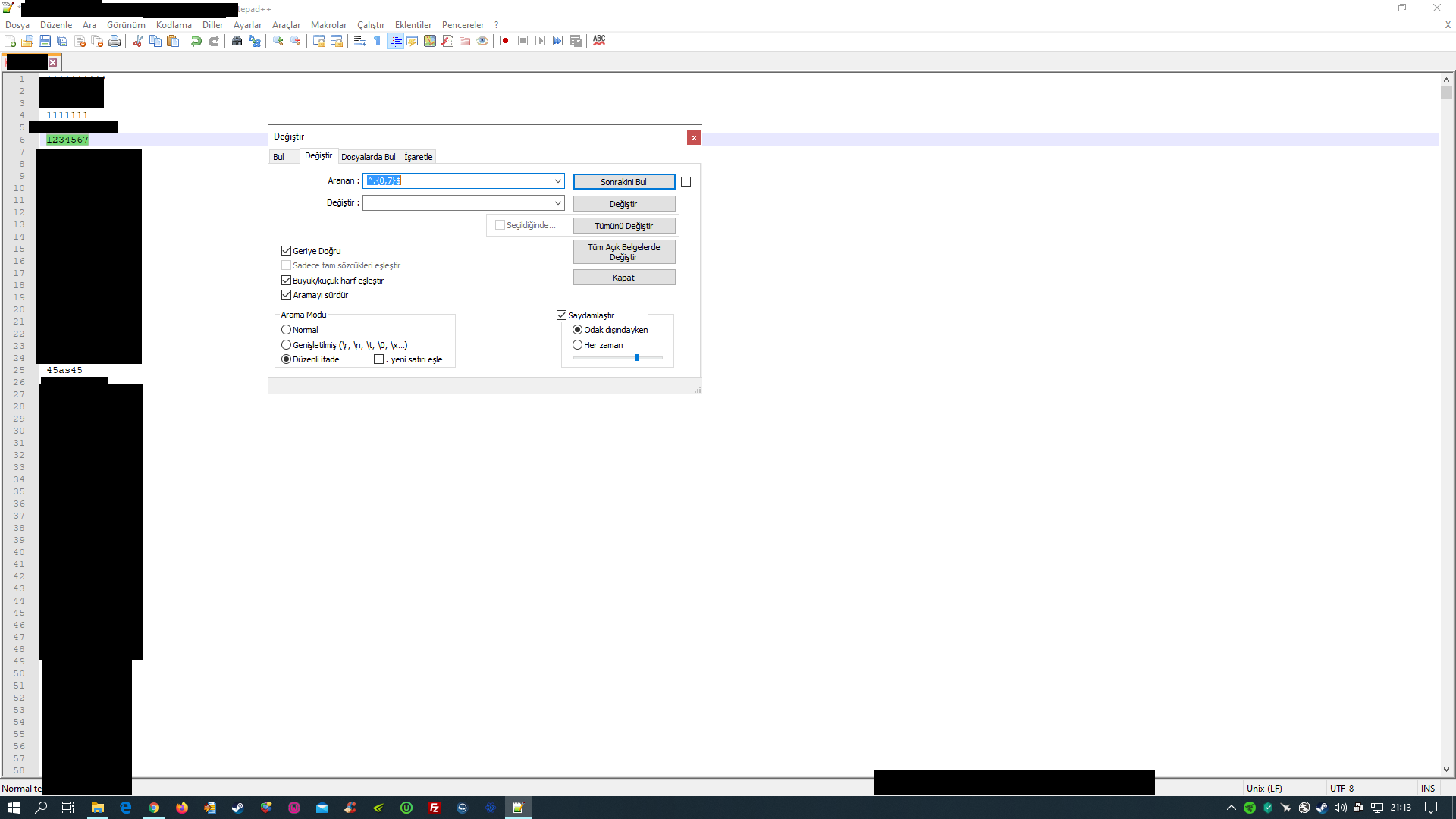The height and width of the screenshot is (819, 1456).
Task: Run macro multiple times icon
Action: click(x=557, y=41)
